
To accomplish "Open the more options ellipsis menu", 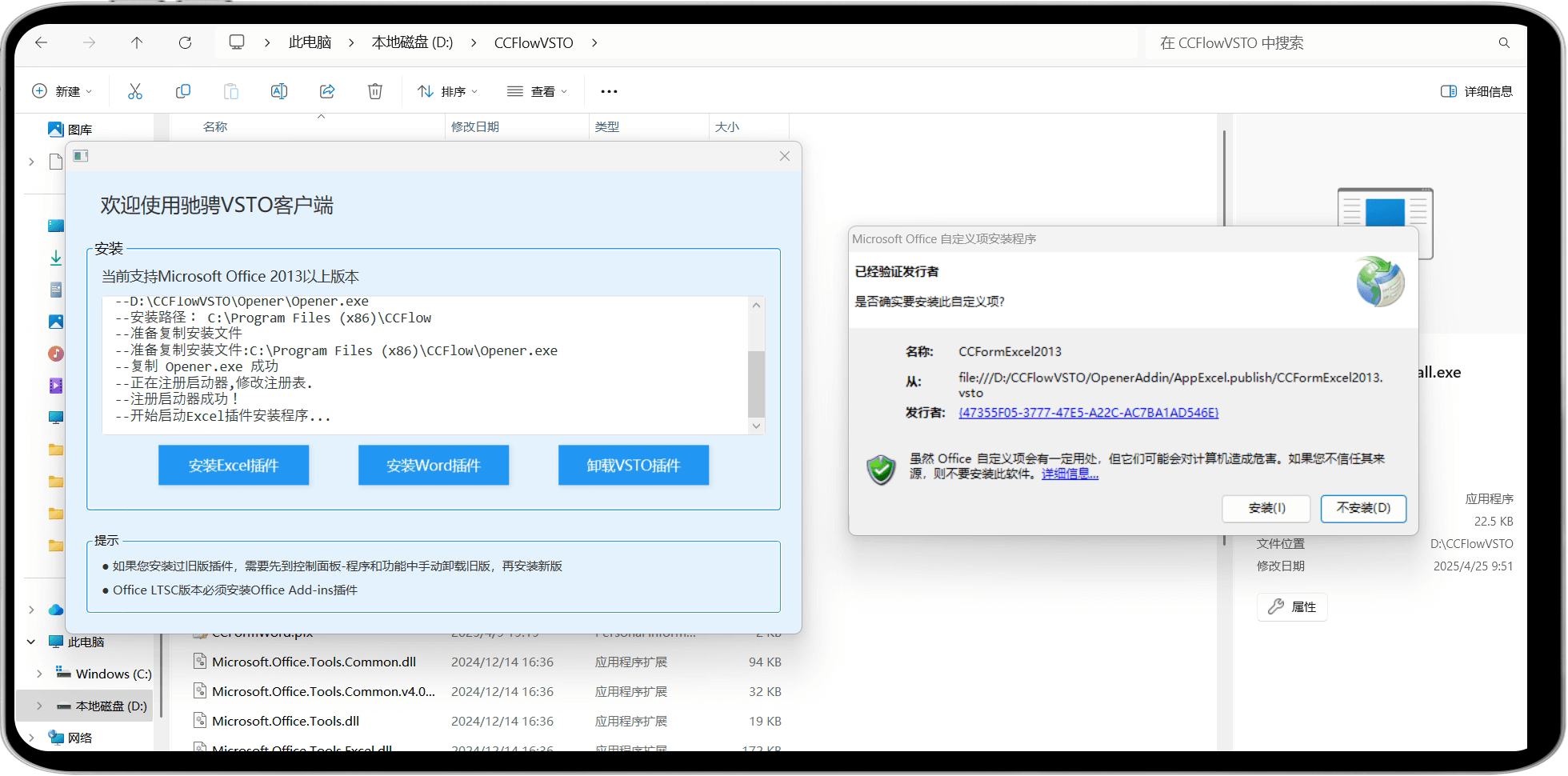I will (609, 91).
